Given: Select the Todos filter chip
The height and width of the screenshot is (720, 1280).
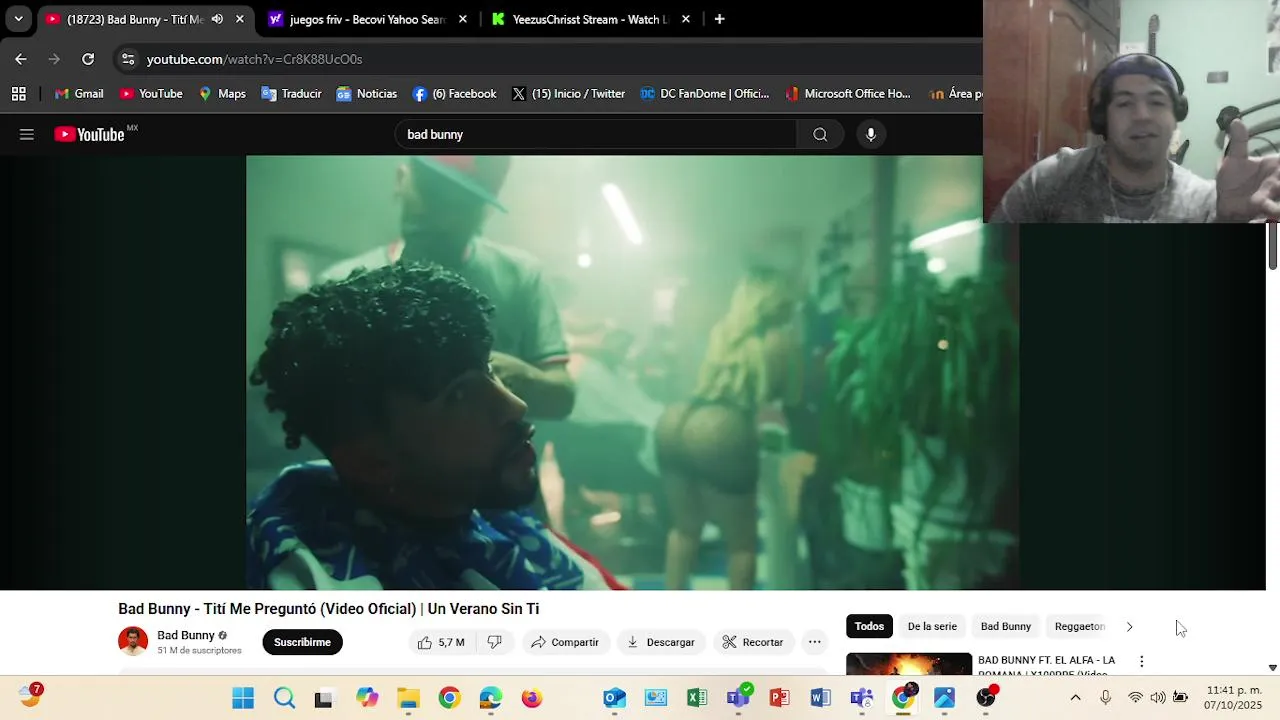Looking at the screenshot, I should 869,626.
